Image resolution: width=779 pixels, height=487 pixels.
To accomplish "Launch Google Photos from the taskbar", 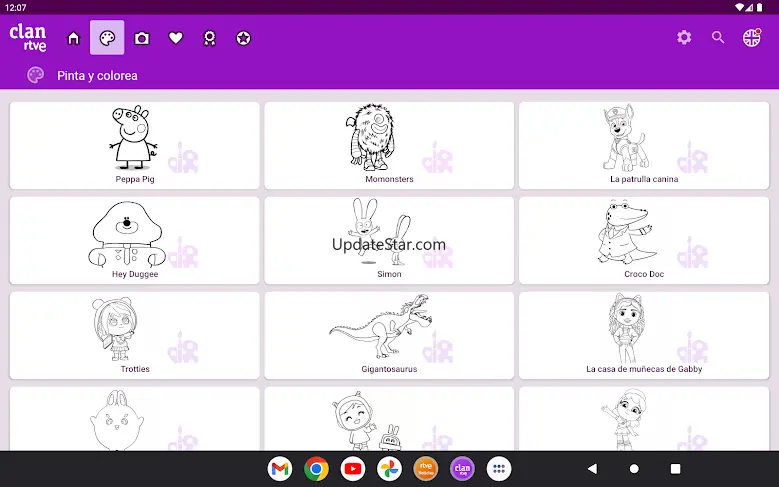I will click(x=389, y=469).
